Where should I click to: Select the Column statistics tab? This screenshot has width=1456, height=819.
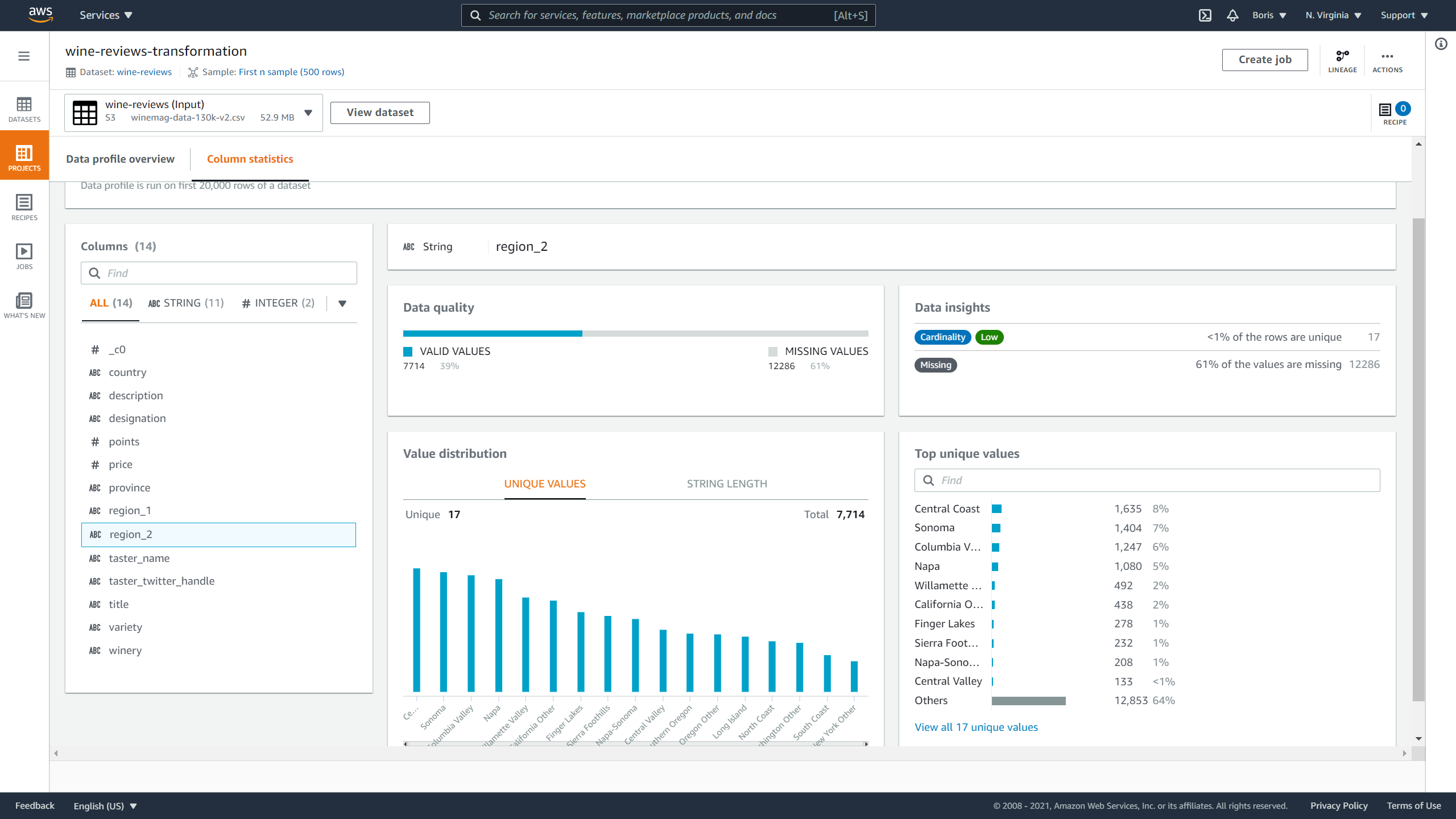pyautogui.click(x=250, y=159)
